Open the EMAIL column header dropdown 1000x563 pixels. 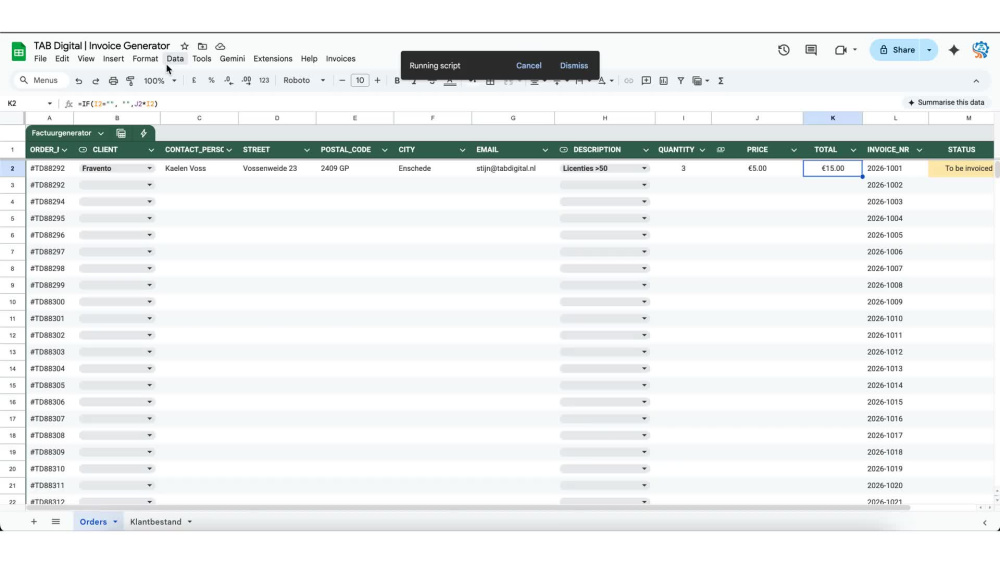(x=545, y=150)
